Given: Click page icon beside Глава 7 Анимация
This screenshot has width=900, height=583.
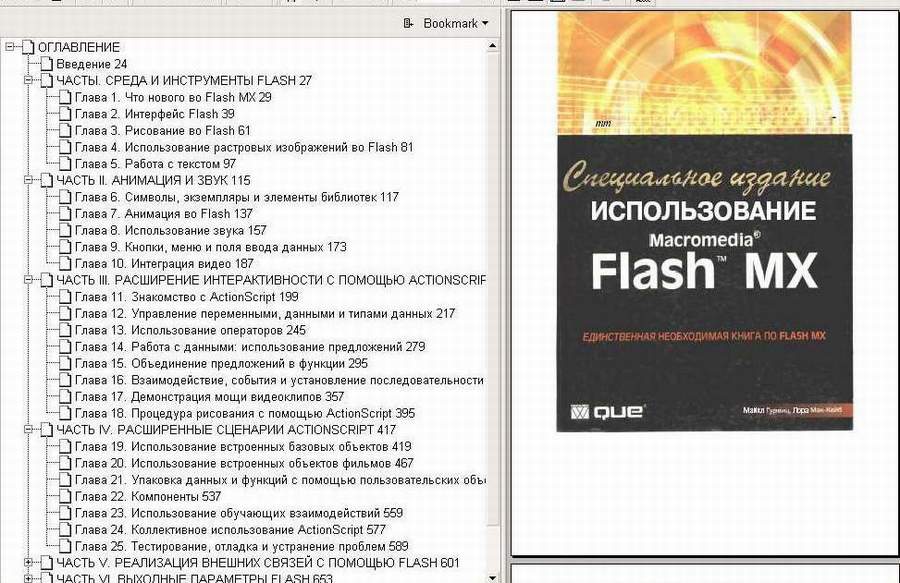Looking at the screenshot, I should click(x=65, y=214).
